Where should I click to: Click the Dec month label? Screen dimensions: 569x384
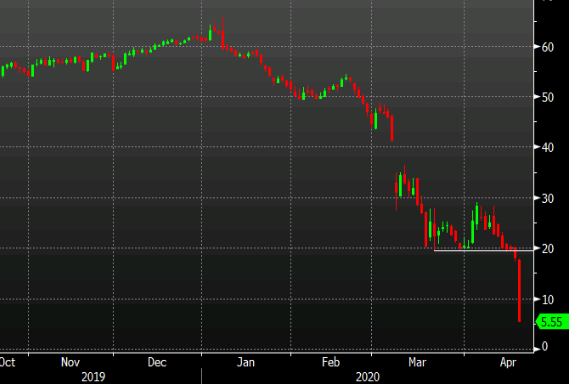point(157,362)
